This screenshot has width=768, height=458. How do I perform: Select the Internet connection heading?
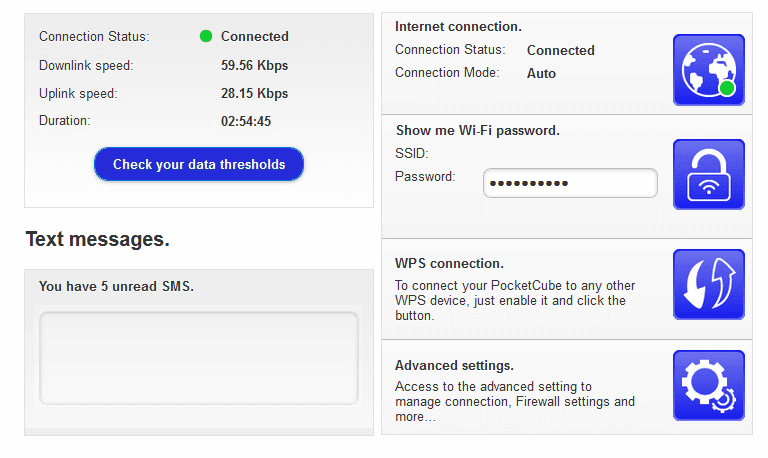click(x=458, y=26)
